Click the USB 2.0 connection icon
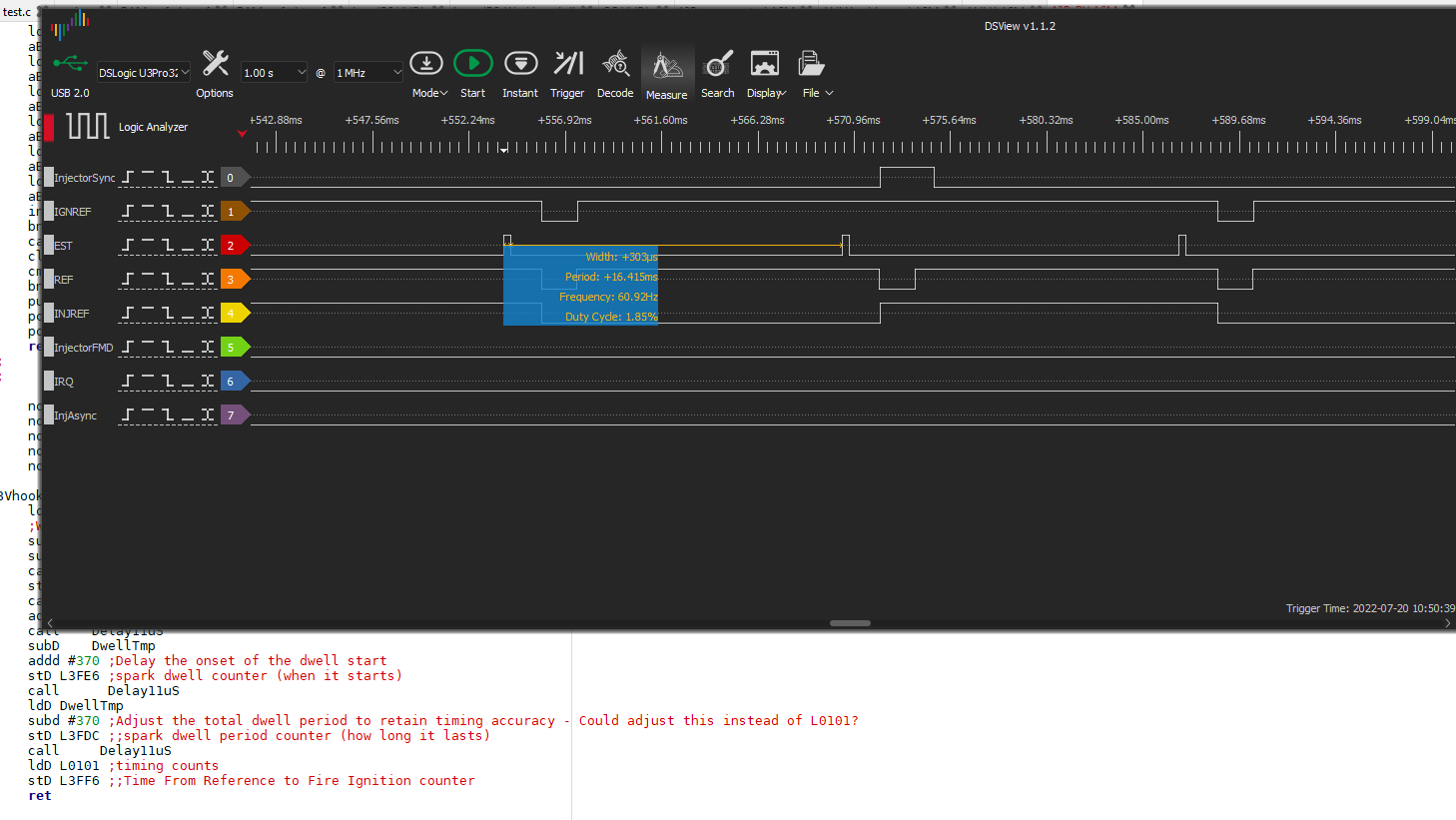1456x820 pixels. coord(70,64)
